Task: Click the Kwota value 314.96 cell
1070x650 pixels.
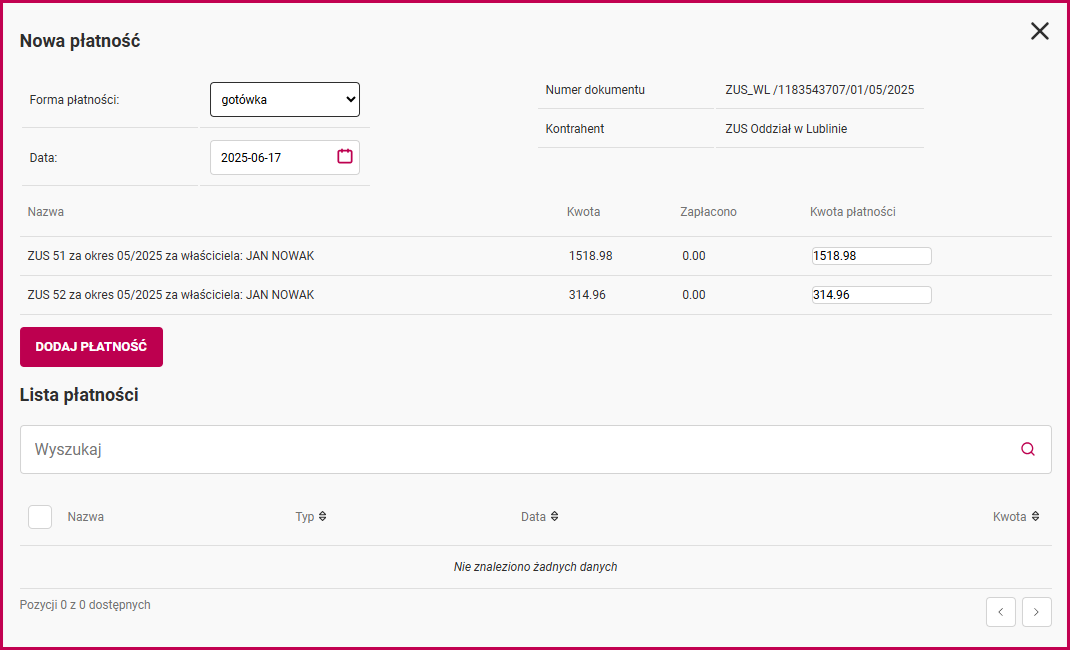Action: (x=587, y=295)
